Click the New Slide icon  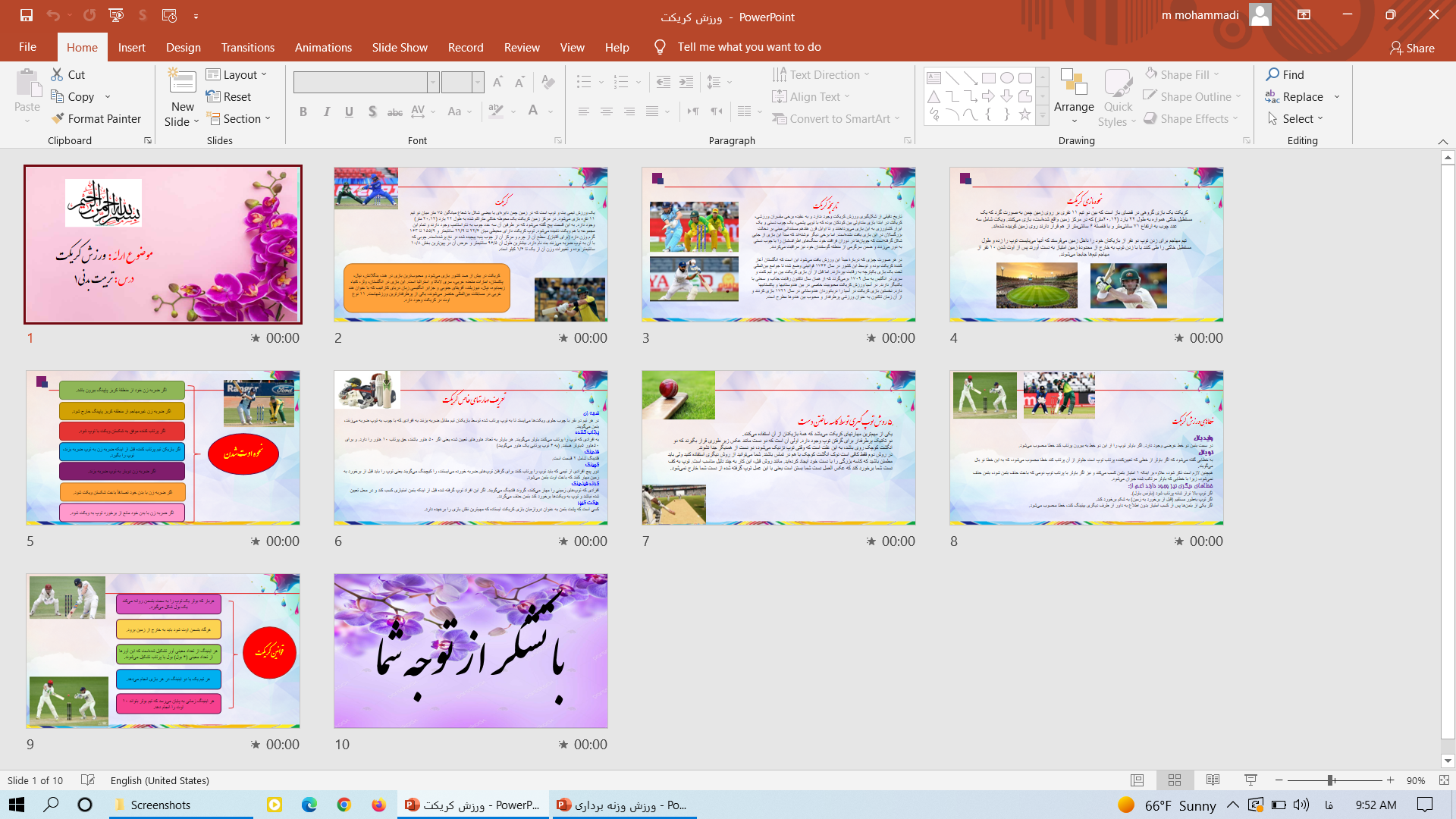pyautogui.click(x=182, y=82)
